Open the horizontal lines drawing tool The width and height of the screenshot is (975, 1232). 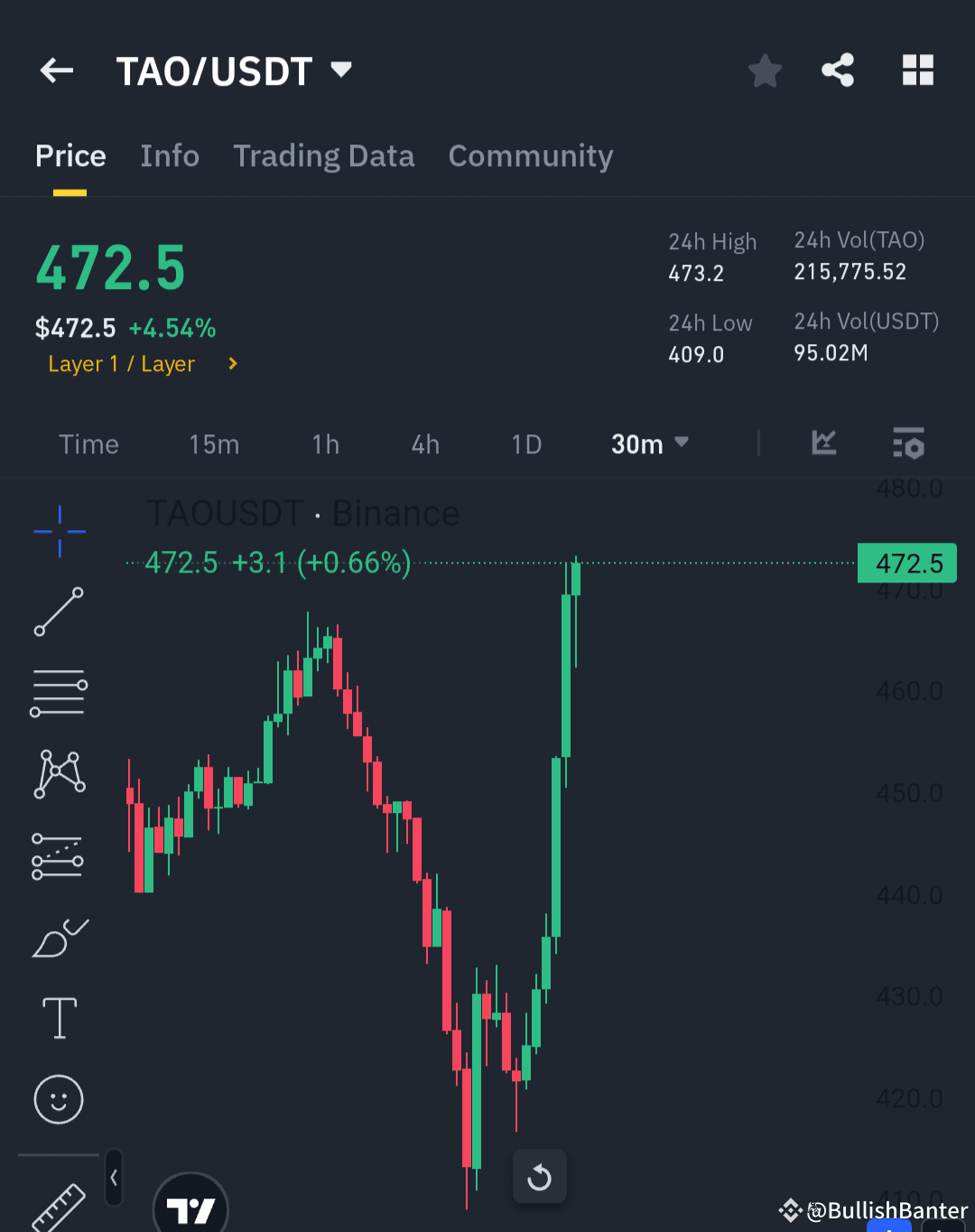pos(59,693)
